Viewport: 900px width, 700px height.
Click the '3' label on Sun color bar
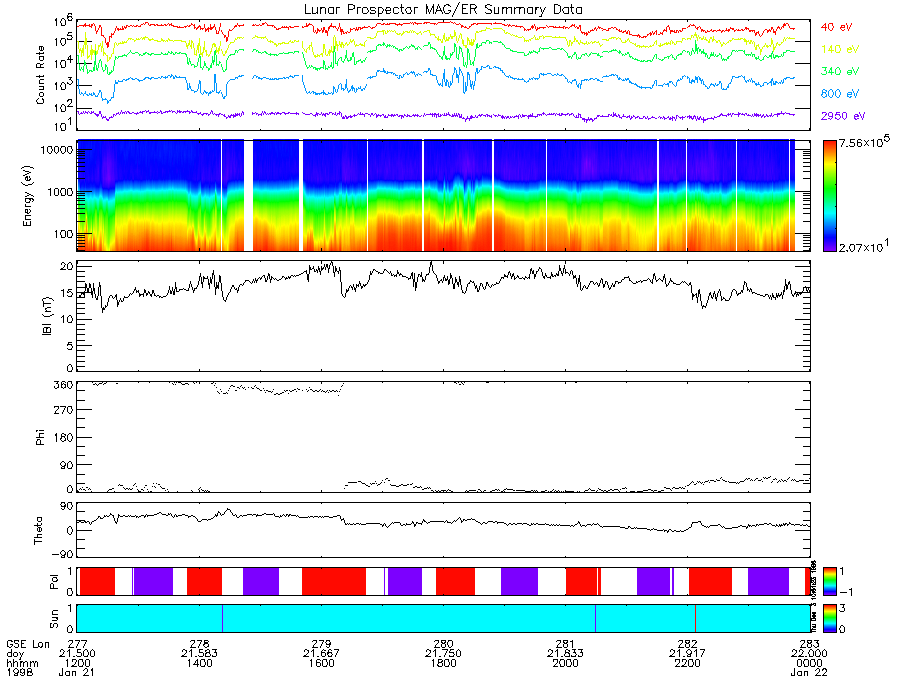pos(842,609)
